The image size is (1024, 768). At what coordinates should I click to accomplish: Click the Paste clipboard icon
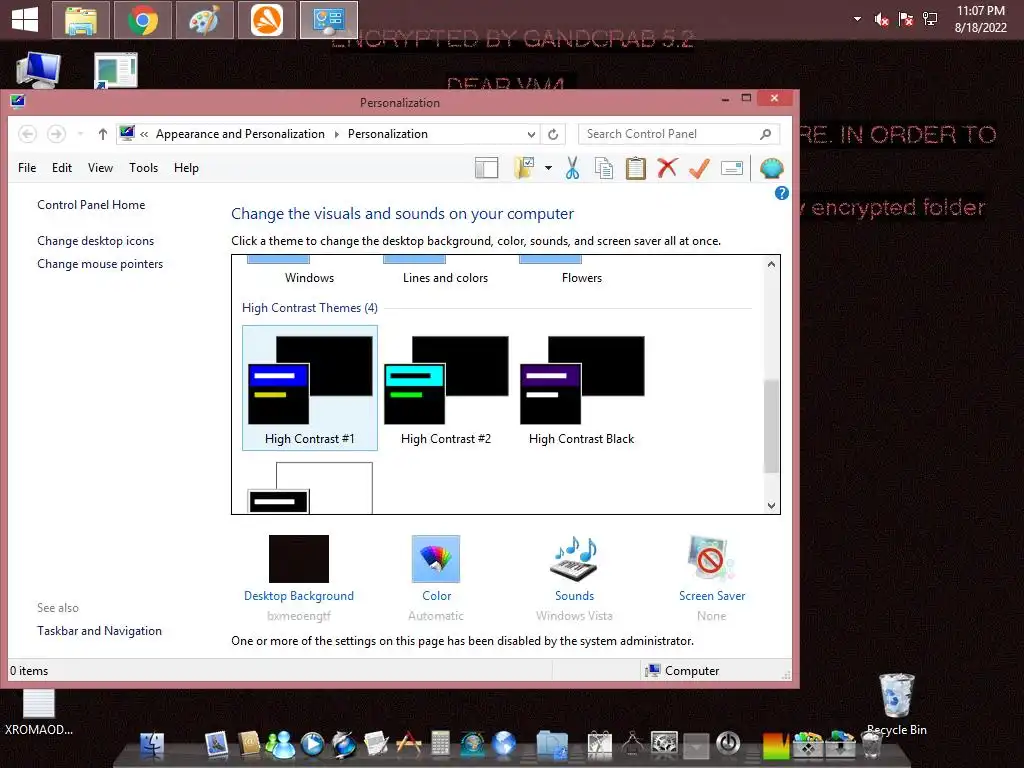[635, 168]
